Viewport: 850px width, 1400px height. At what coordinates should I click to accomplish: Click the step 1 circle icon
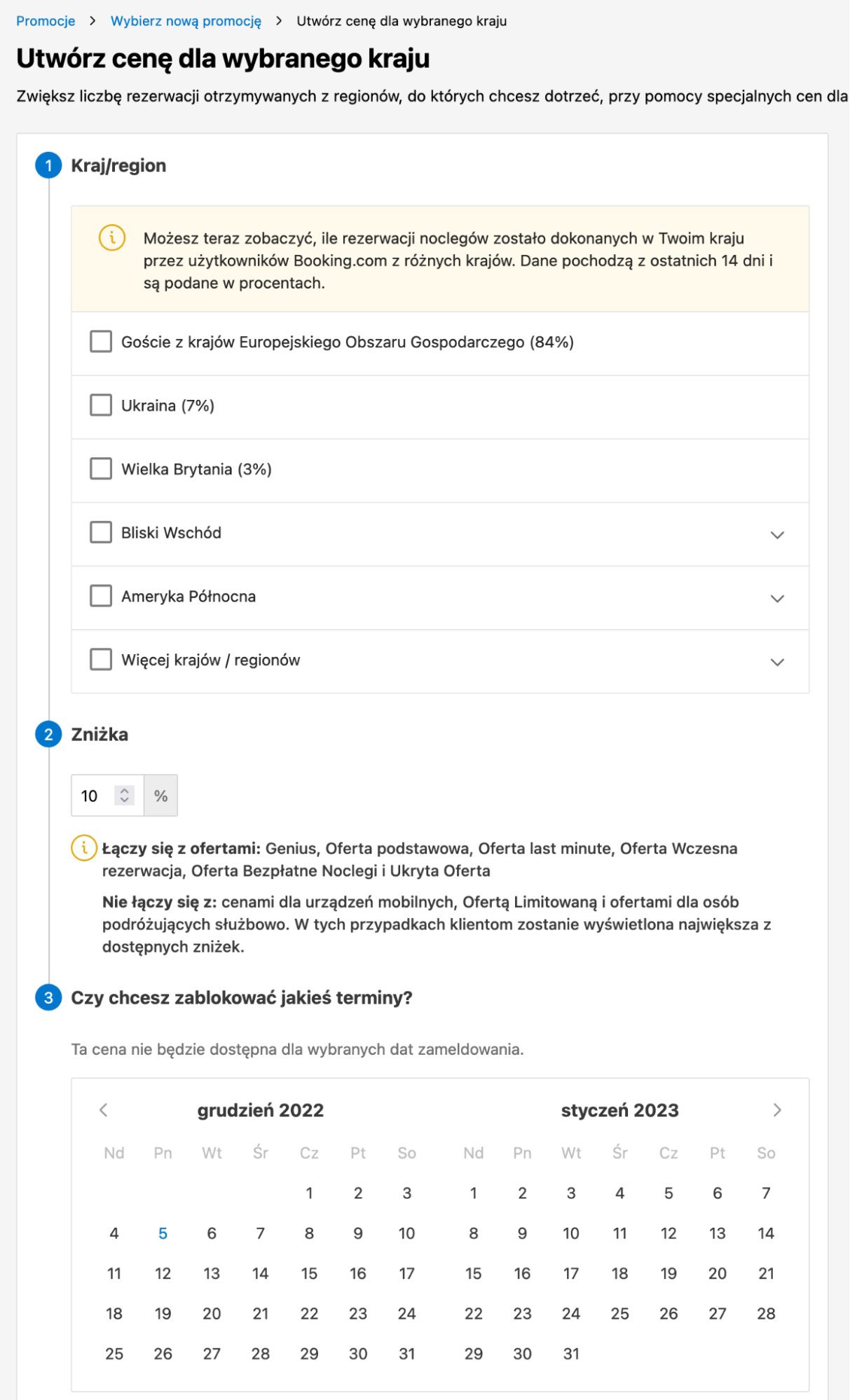click(48, 165)
